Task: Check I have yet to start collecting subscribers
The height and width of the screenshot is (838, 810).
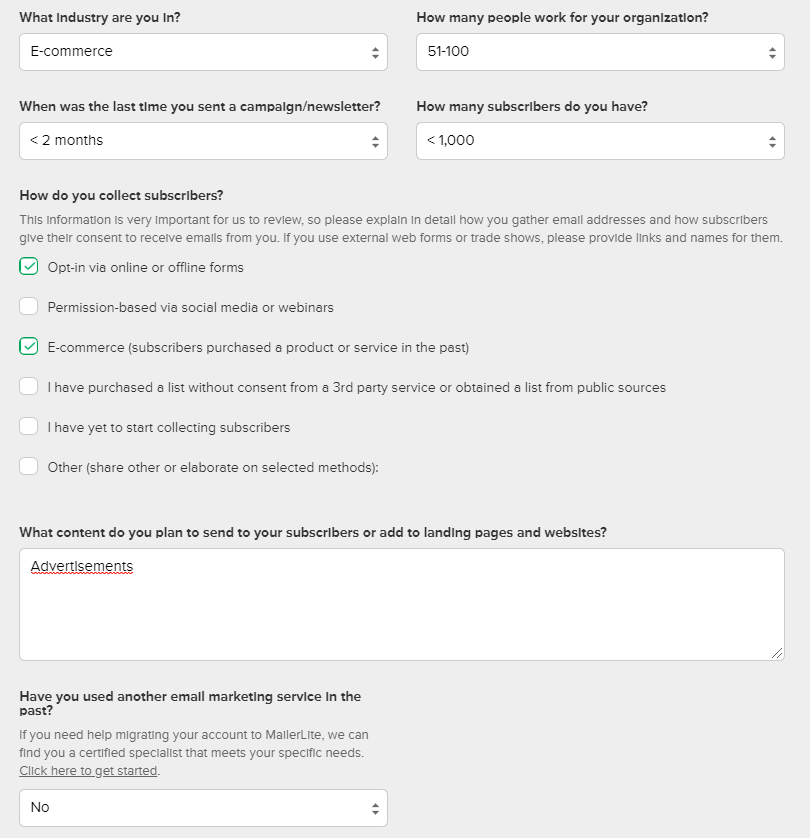Action: point(29,427)
